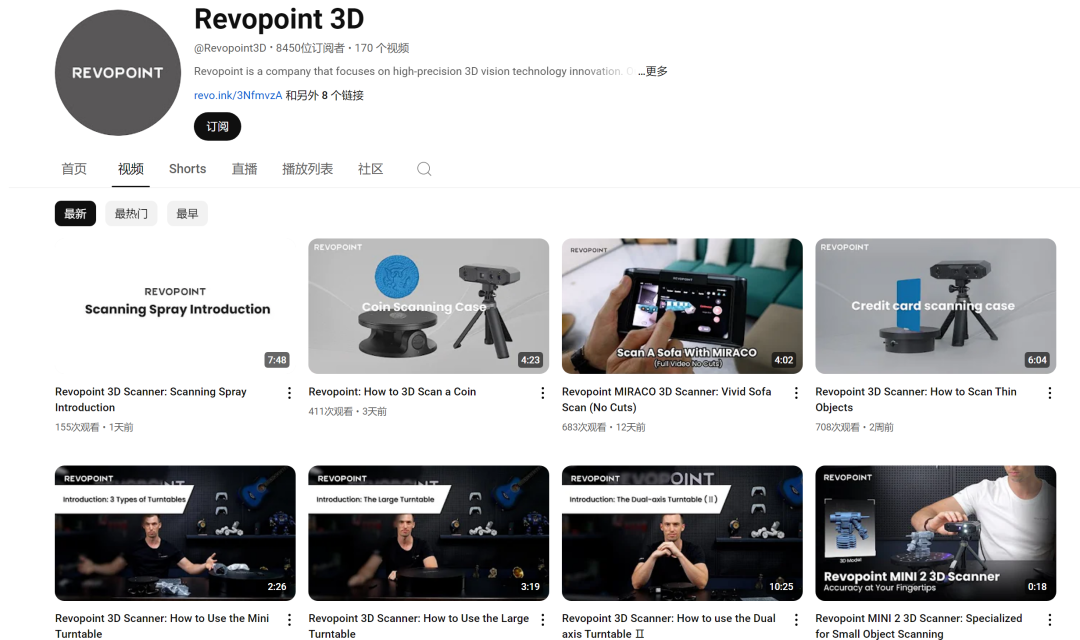Open the Credit card scanning case thumbnail
Image resolution: width=1080 pixels, height=640 pixels.
coord(935,306)
